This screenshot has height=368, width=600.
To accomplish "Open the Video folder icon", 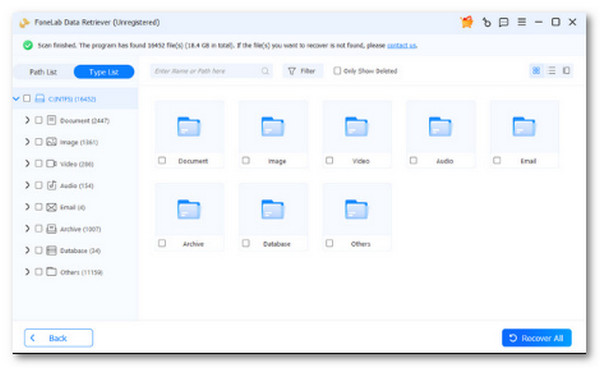I will [x=356, y=127].
